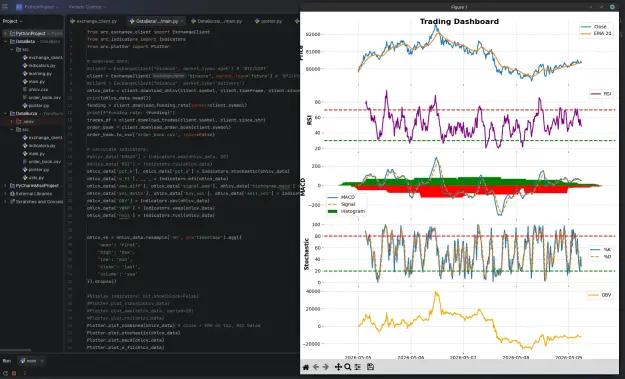Expand the PyCharmMiscProject node
Viewport: 625px width, 379px height.
coord(6,186)
